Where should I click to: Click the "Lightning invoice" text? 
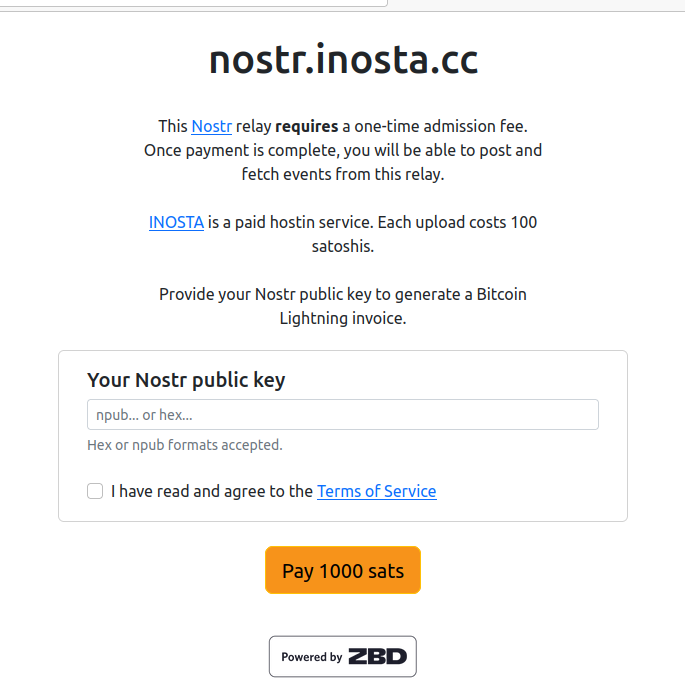click(x=342, y=318)
